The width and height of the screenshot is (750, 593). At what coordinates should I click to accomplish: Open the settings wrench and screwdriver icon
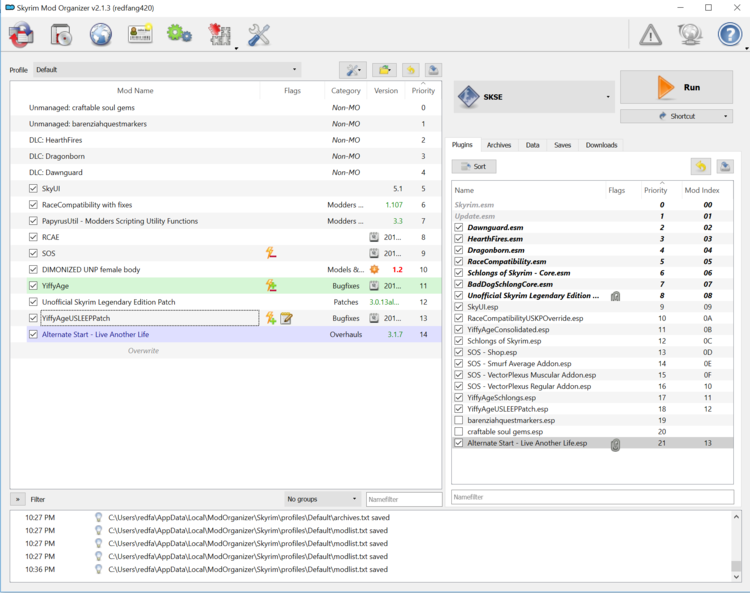coord(259,35)
